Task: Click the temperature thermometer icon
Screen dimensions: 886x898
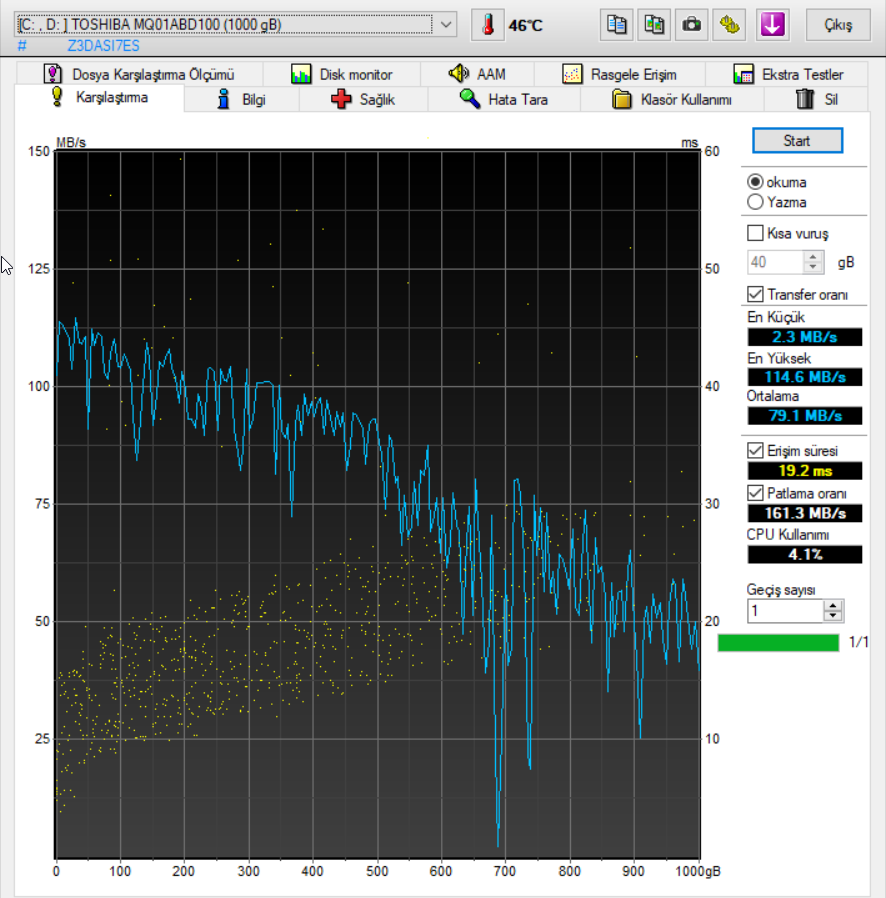Action: (487, 25)
